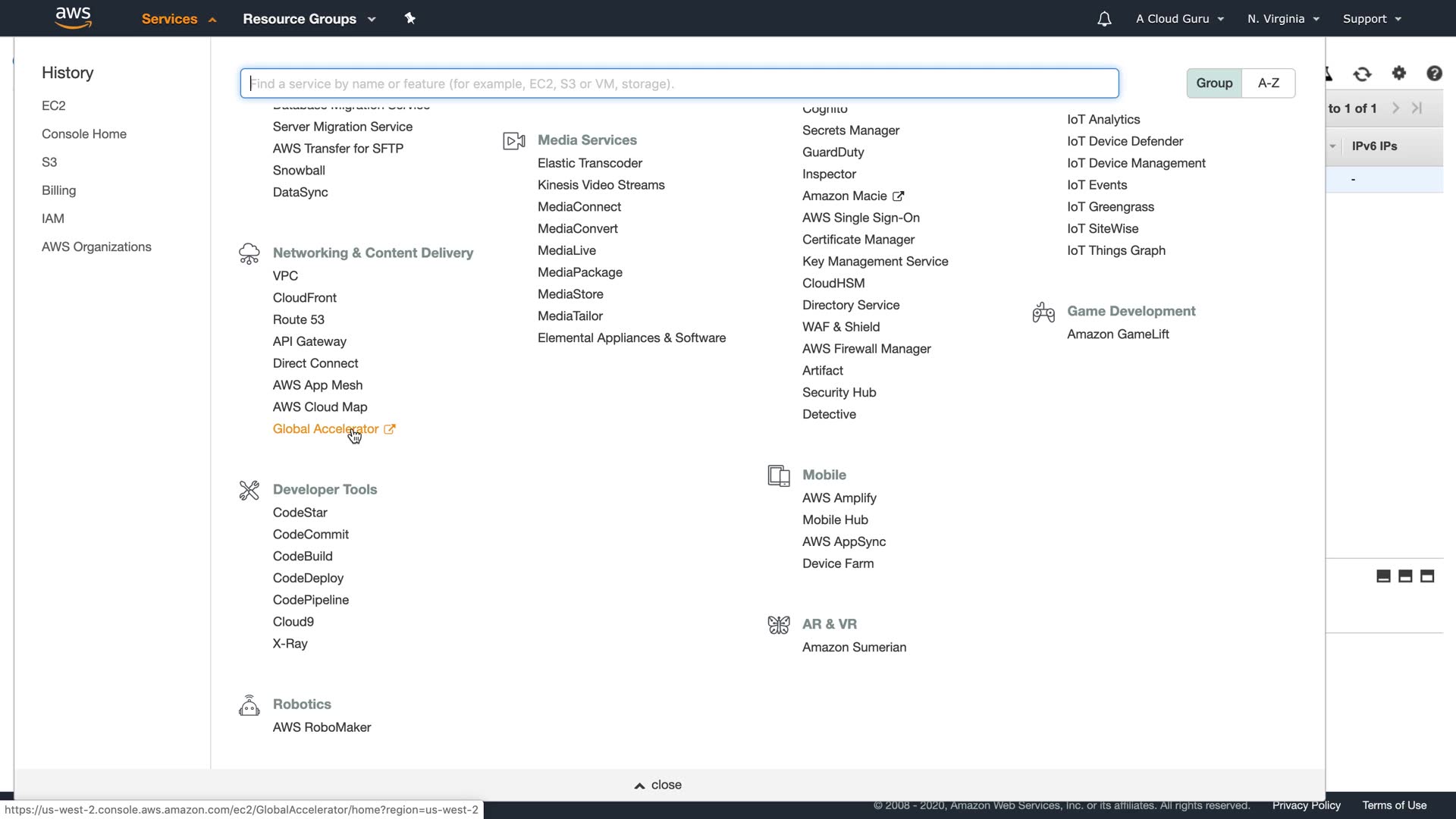Click the Robotics category icon
Screen dimensions: 1456x819
click(249, 705)
